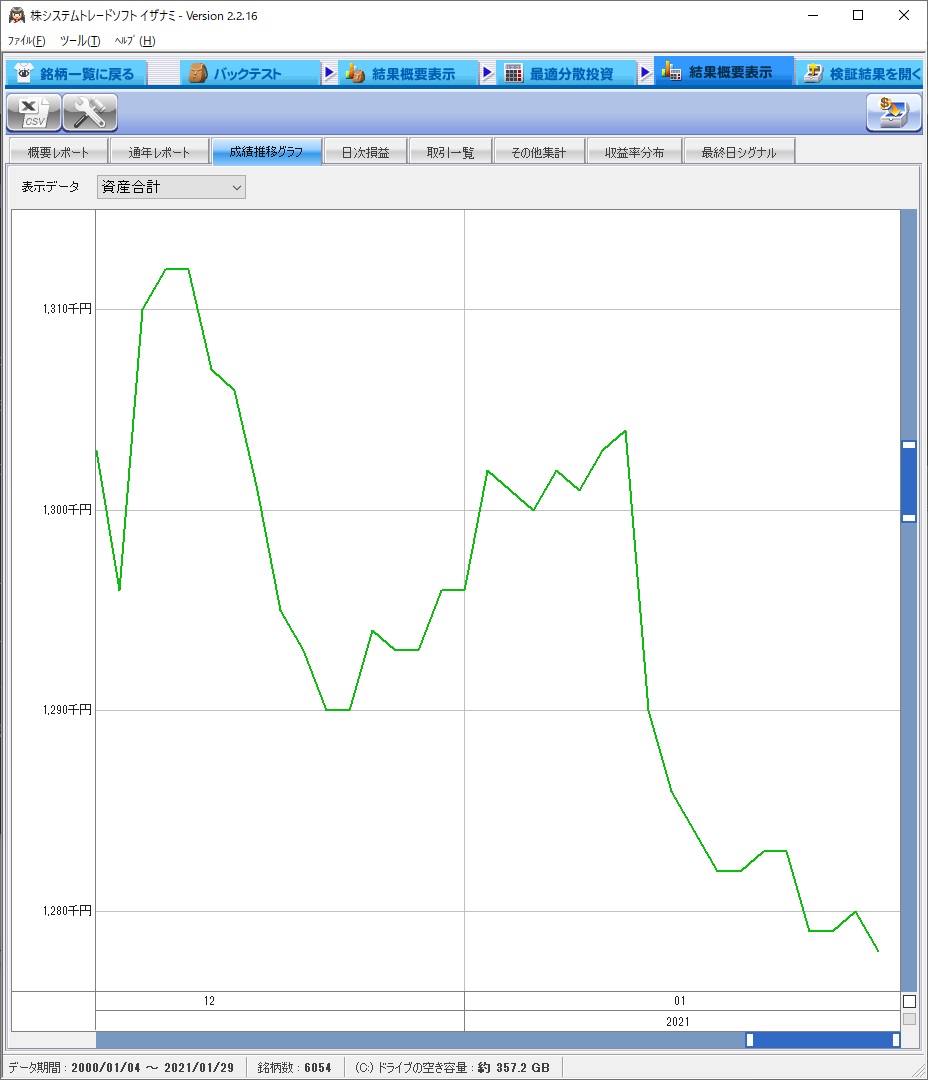Click the 検証結果を開く folder icon

click(814, 73)
